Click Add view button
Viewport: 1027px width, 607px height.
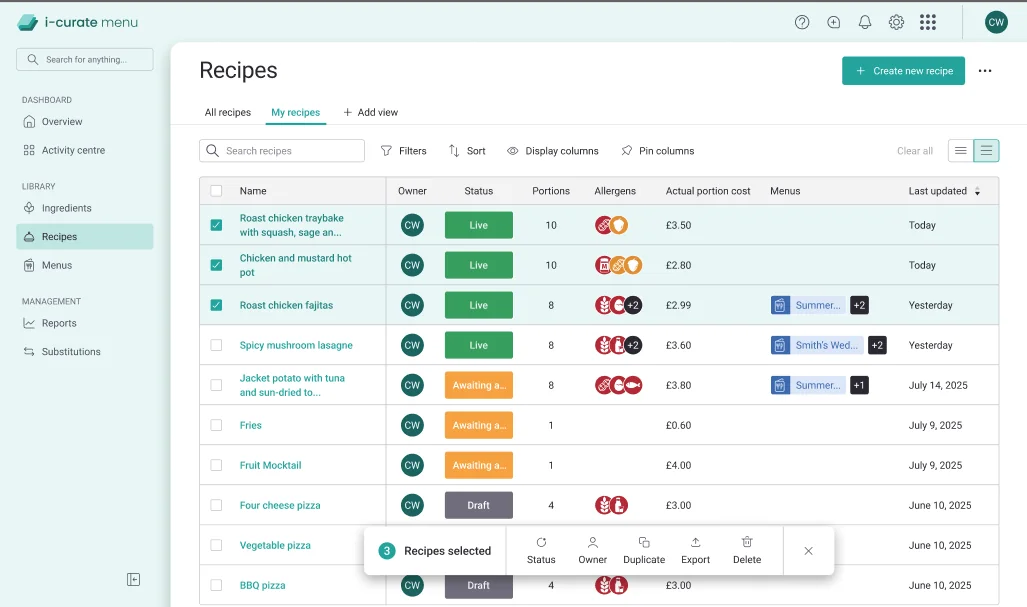coord(371,112)
